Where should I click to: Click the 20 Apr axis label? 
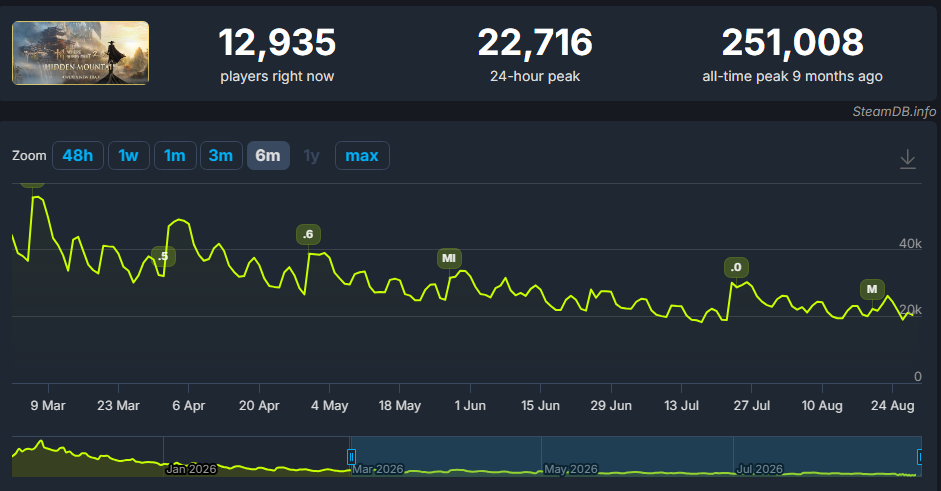click(x=259, y=405)
